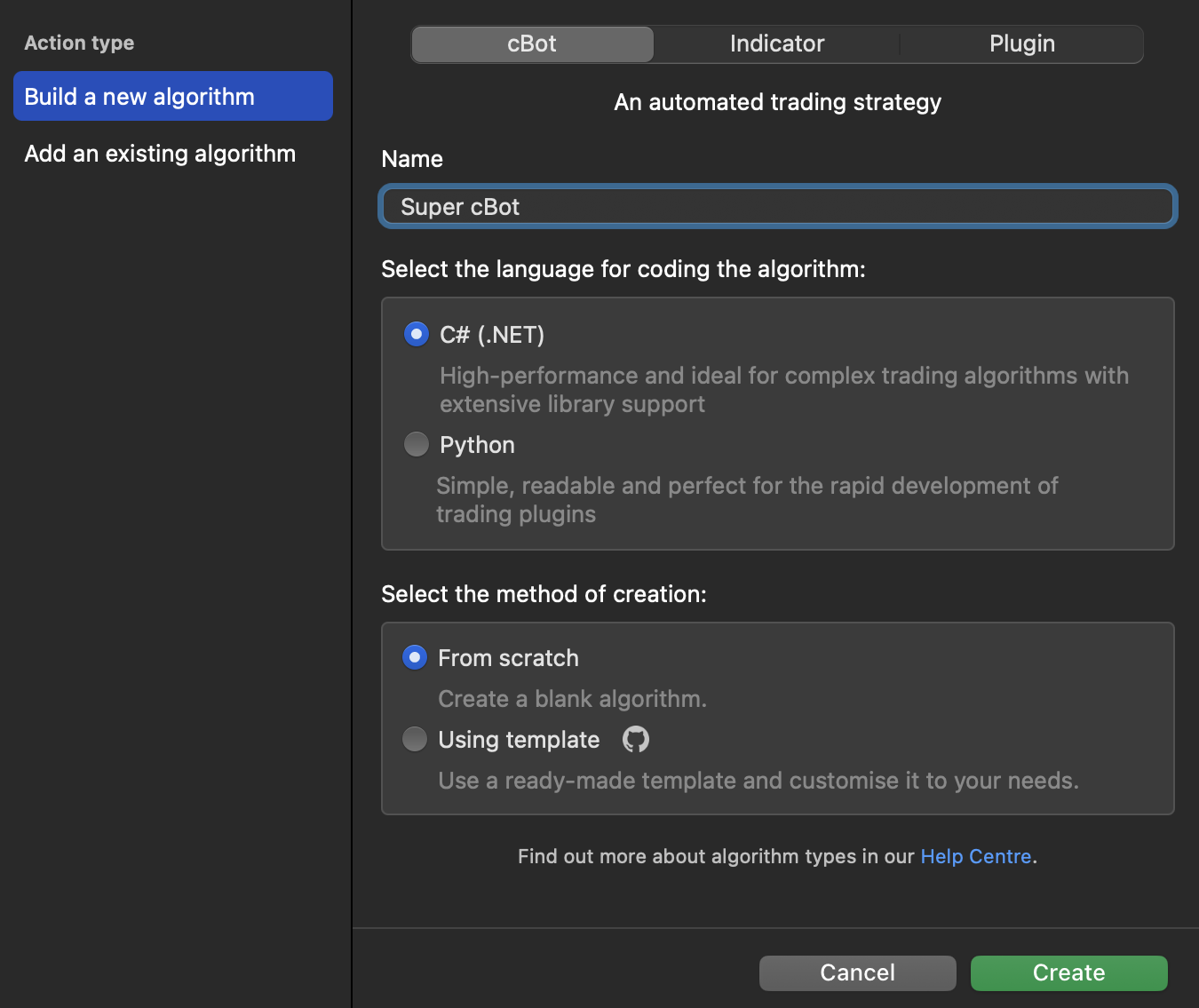1199x1008 pixels.
Task: Click the Python description about rapid development
Action: 746,500
